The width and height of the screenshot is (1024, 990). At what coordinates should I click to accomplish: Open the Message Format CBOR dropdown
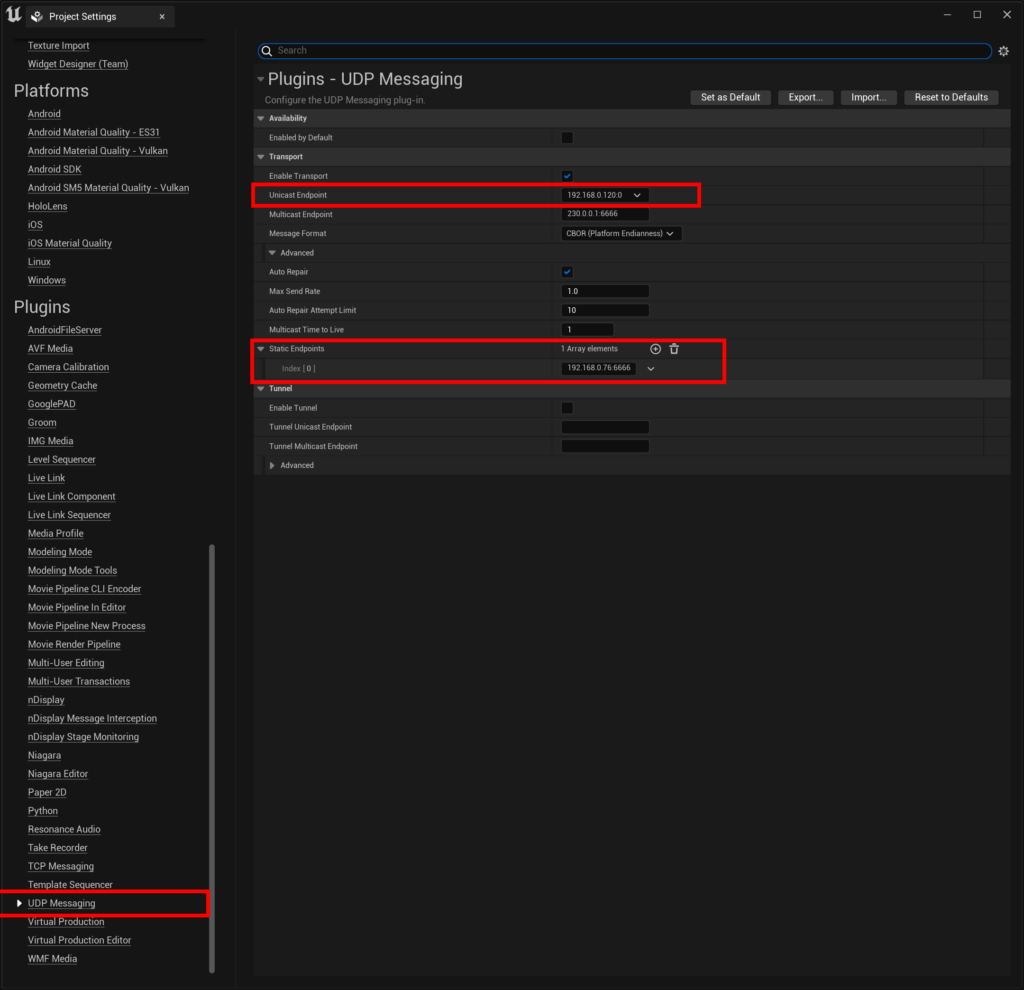tap(621, 233)
